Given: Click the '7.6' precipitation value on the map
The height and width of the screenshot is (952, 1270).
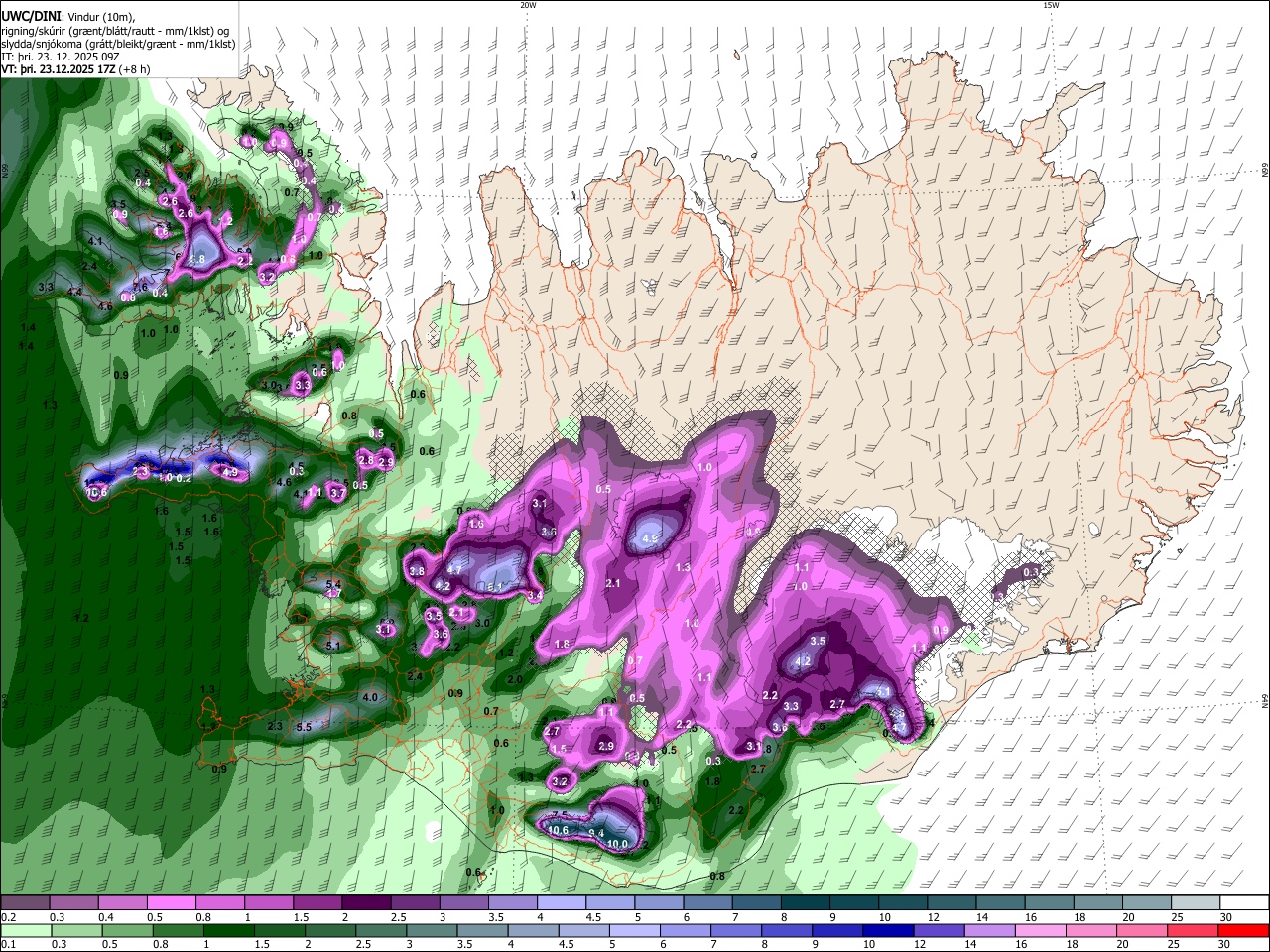Looking at the screenshot, I should point(140,288).
